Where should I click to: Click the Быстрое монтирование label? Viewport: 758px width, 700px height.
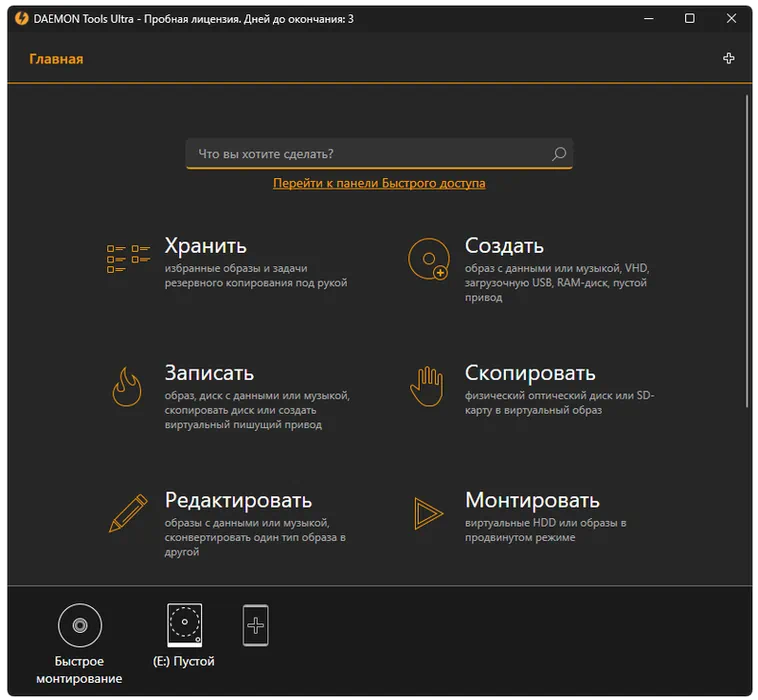click(79, 670)
